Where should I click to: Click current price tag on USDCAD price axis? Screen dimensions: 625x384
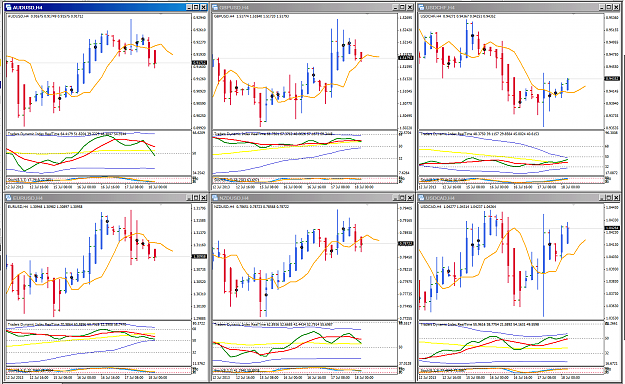[612, 228]
